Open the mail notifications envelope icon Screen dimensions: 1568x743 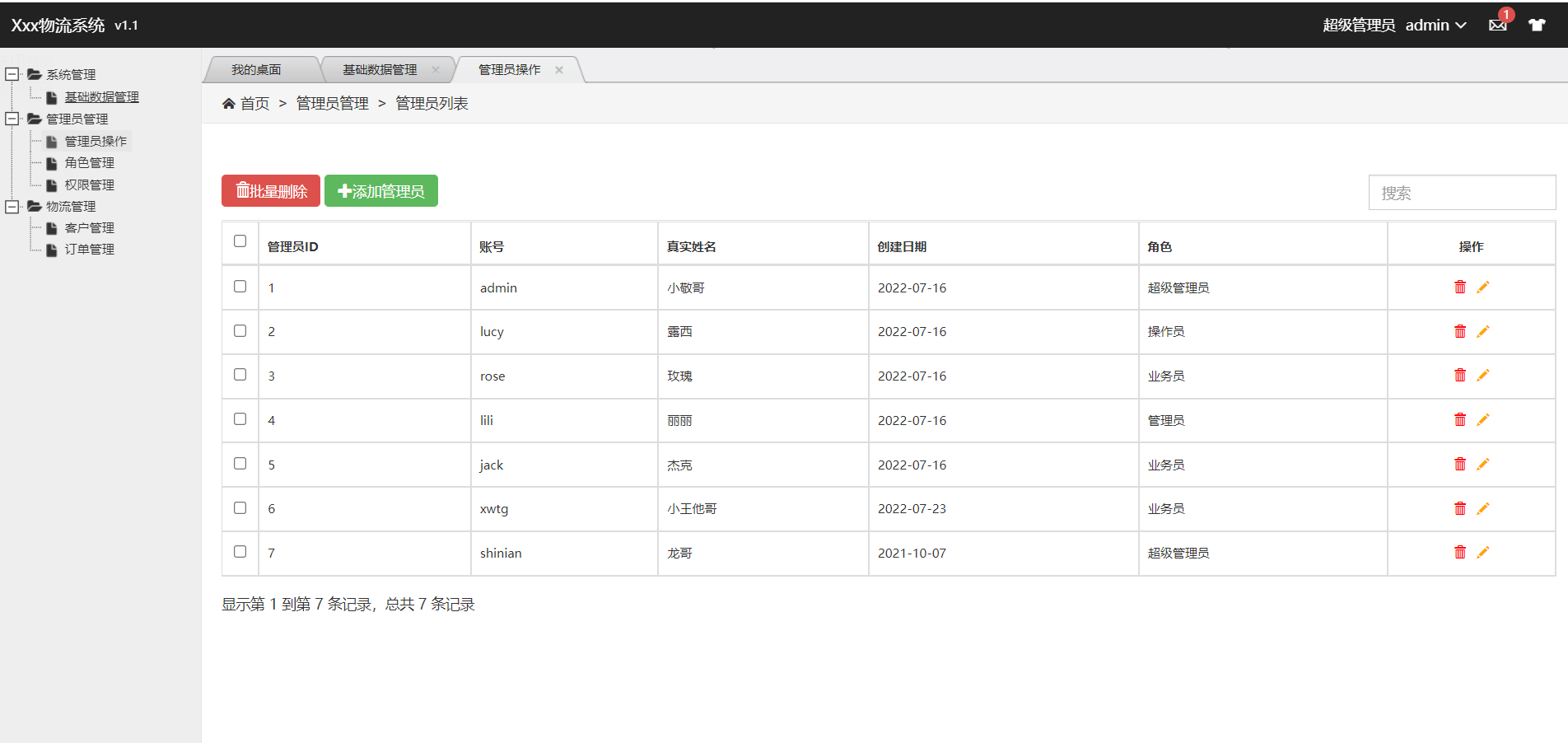tap(1498, 25)
